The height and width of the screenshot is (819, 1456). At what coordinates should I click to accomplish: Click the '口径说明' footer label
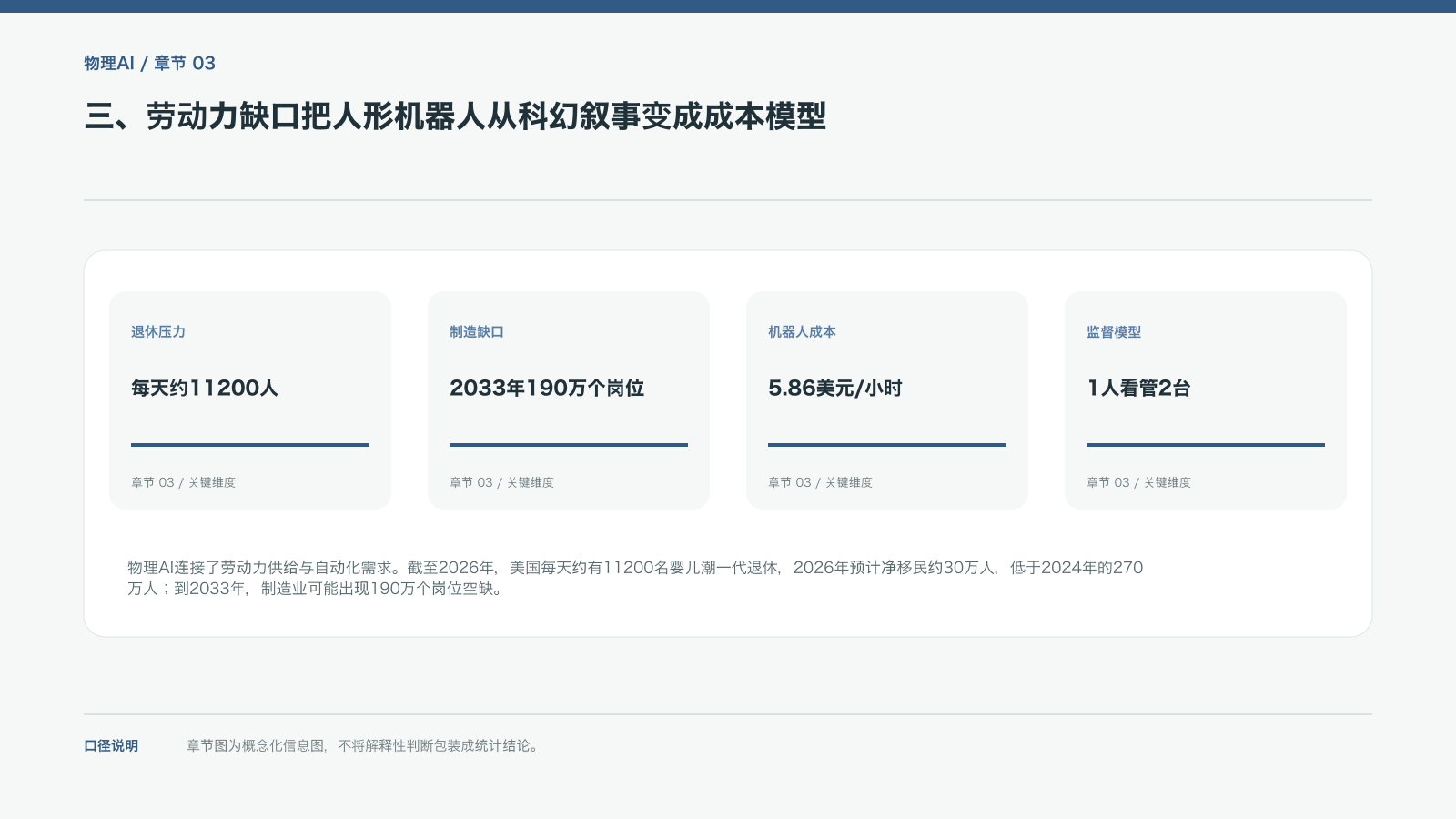111,745
